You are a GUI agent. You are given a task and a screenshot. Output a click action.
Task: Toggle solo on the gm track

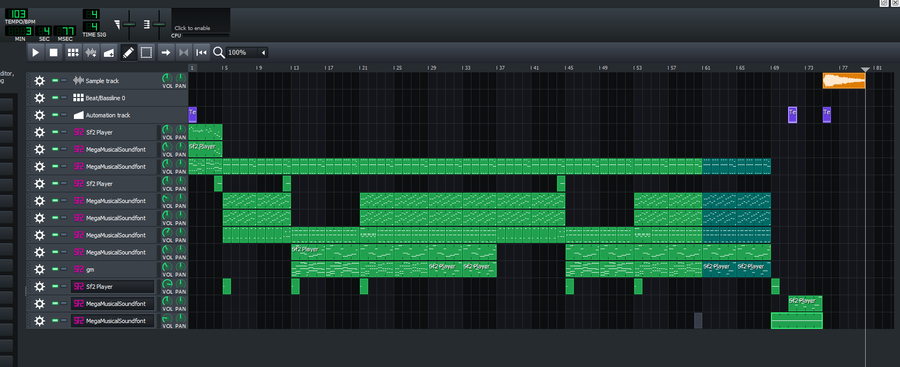64,269
